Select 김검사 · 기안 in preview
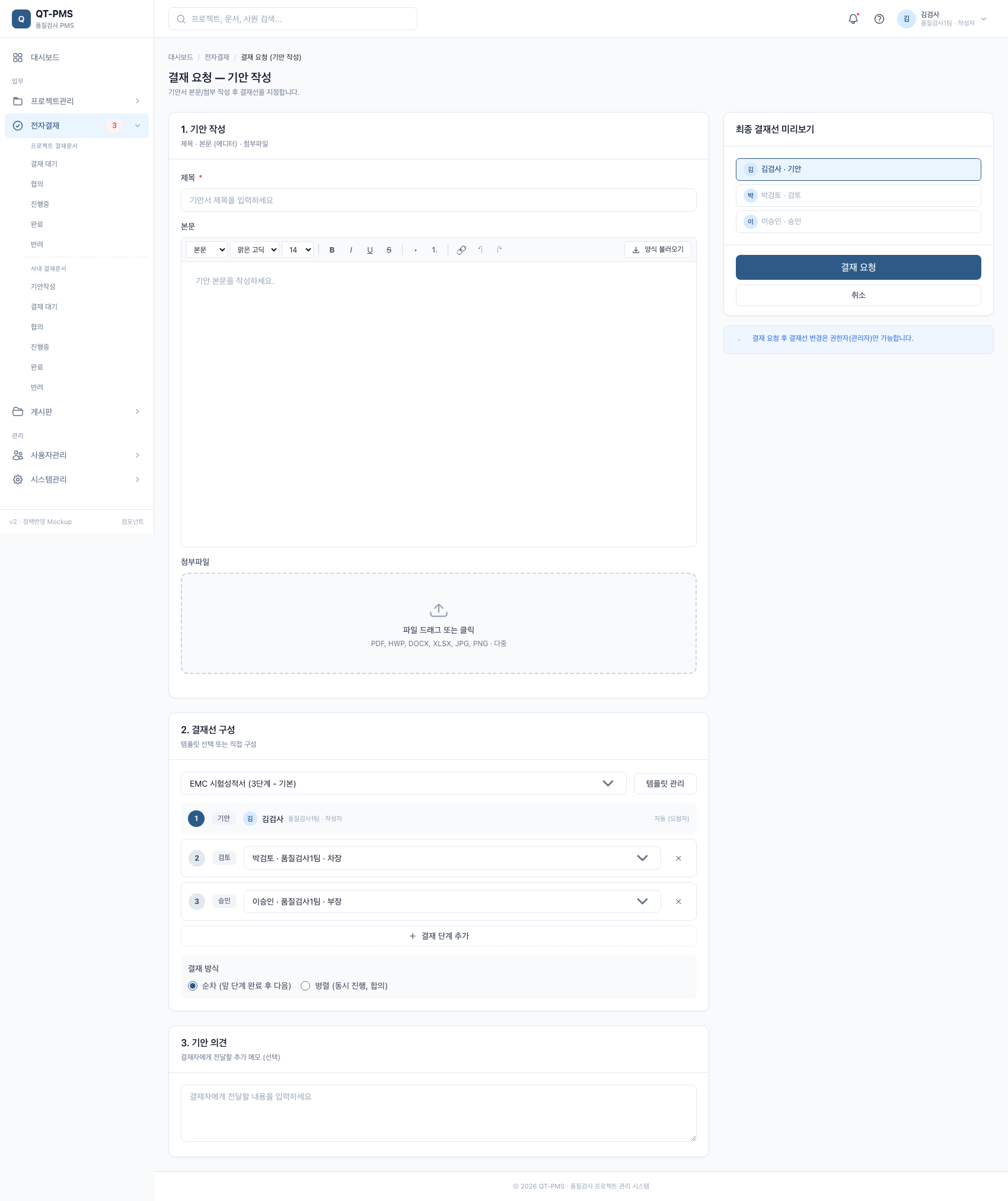Image resolution: width=1008 pixels, height=1201 pixels. pos(858,170)
